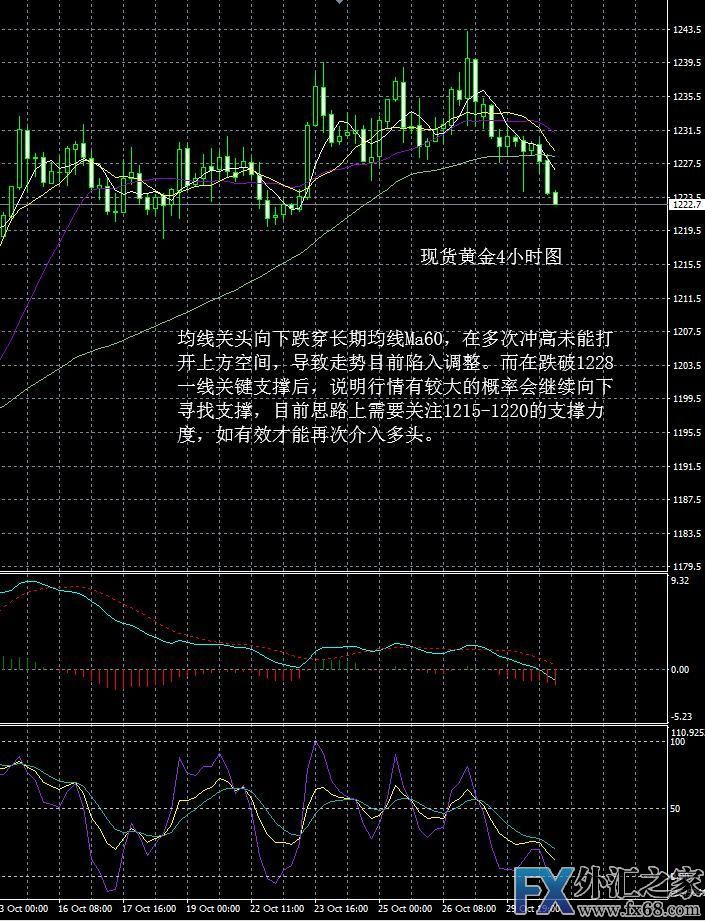
Task: Click the current price label 1222.7
Action: tap(687, 204)
